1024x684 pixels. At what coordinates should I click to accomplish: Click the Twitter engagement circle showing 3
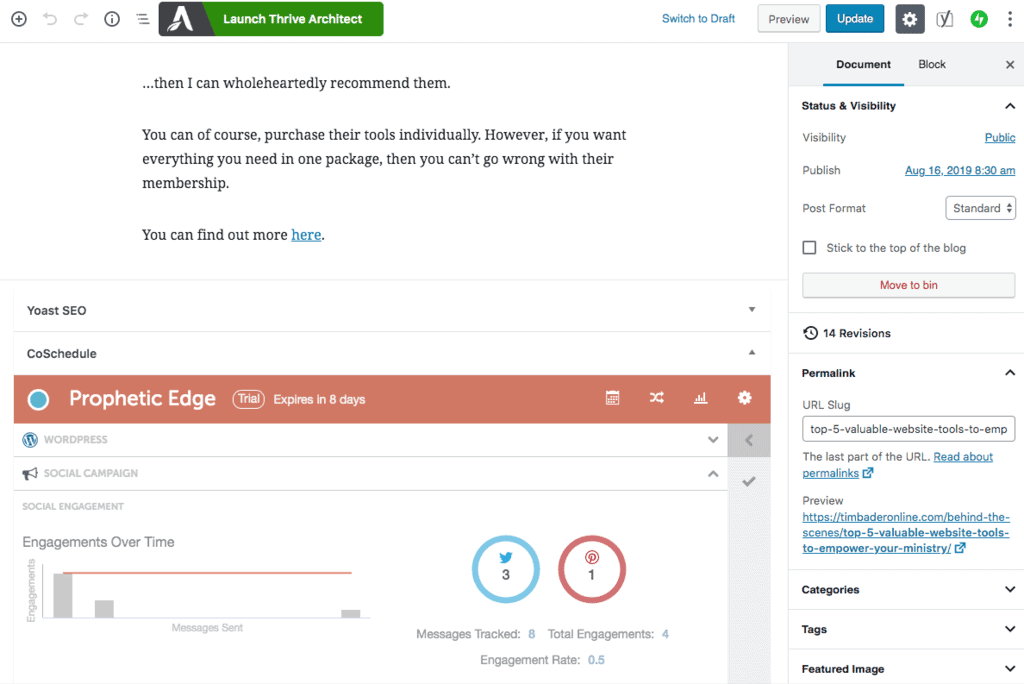(x=505, y=569)
